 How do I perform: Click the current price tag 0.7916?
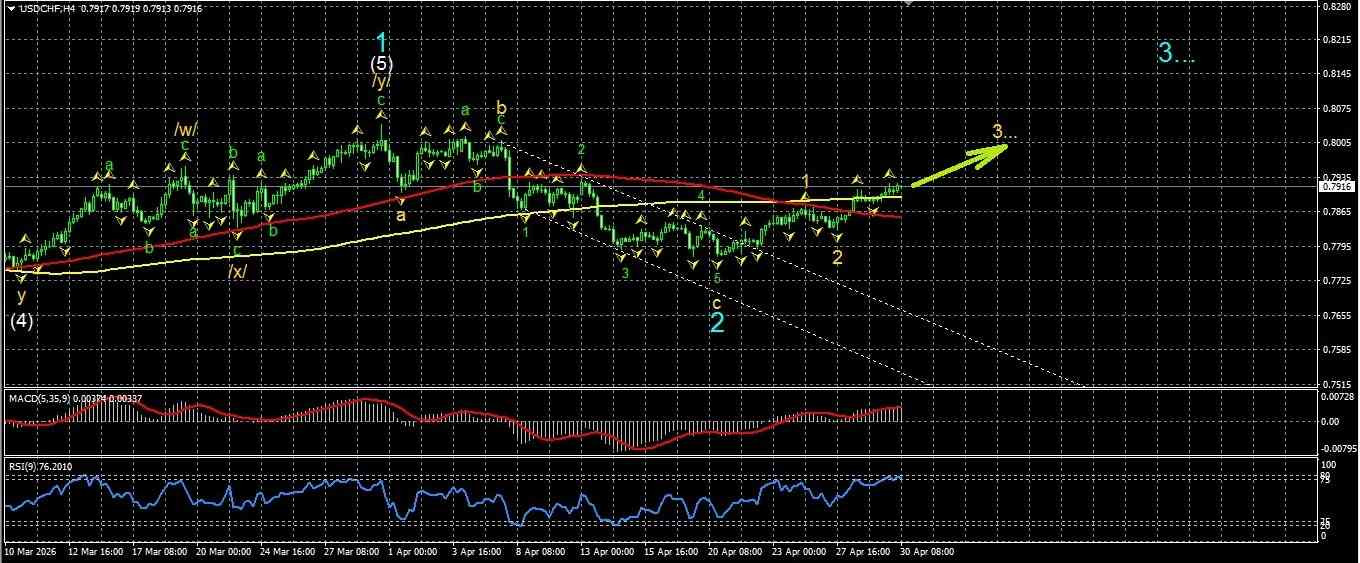(1337, 186)
